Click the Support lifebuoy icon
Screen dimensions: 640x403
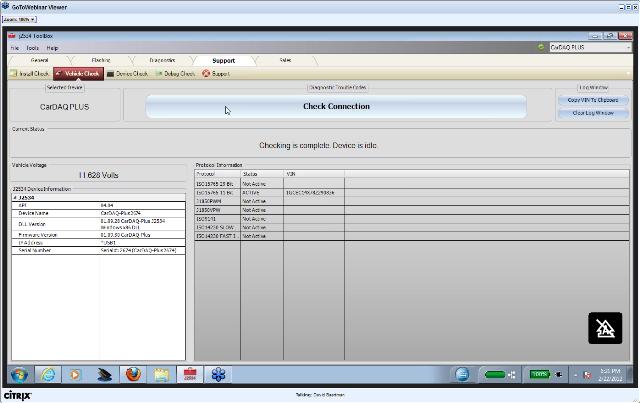(x=206, y=73)
